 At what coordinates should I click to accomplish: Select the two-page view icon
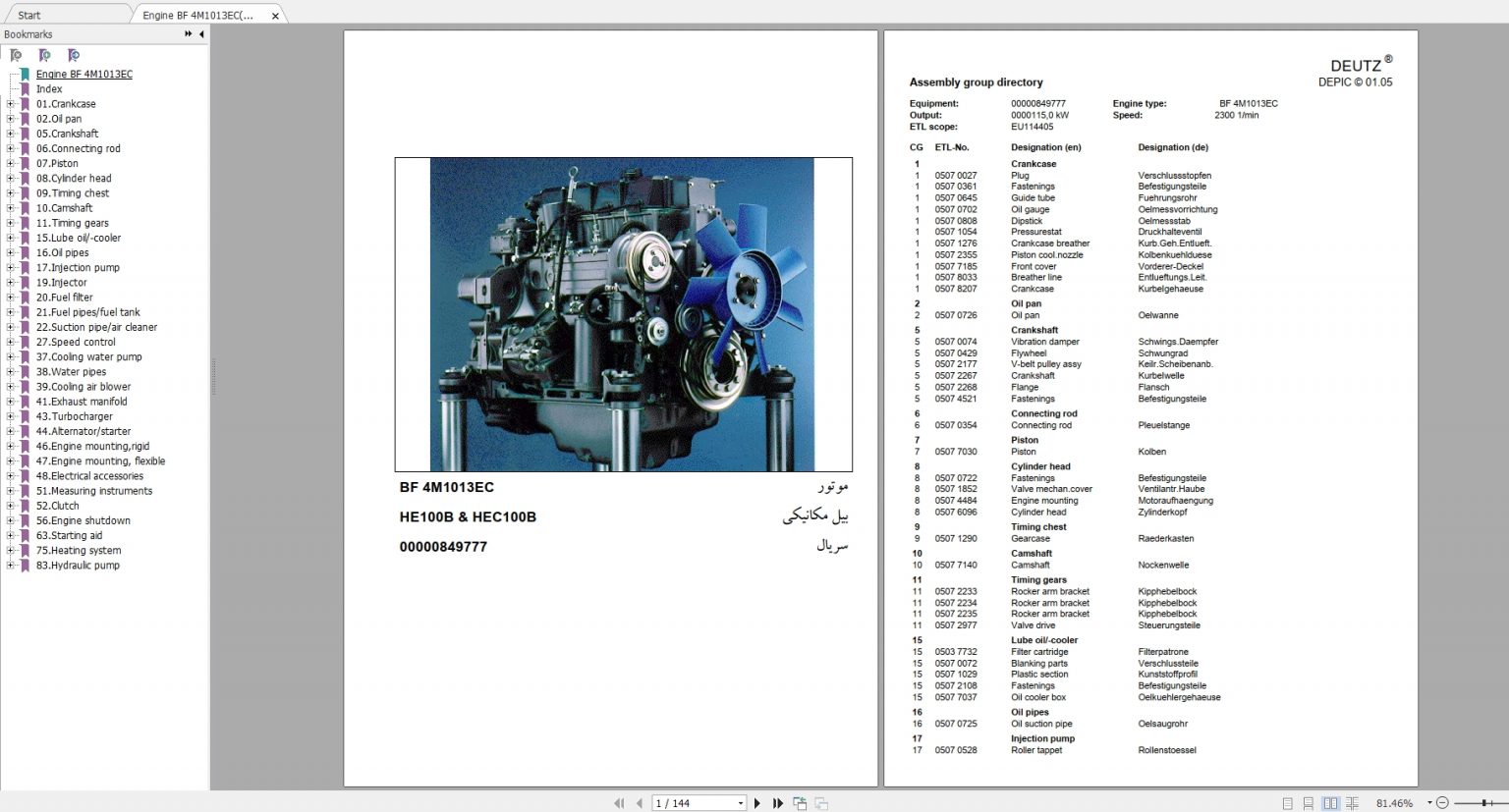(1331, 802)
